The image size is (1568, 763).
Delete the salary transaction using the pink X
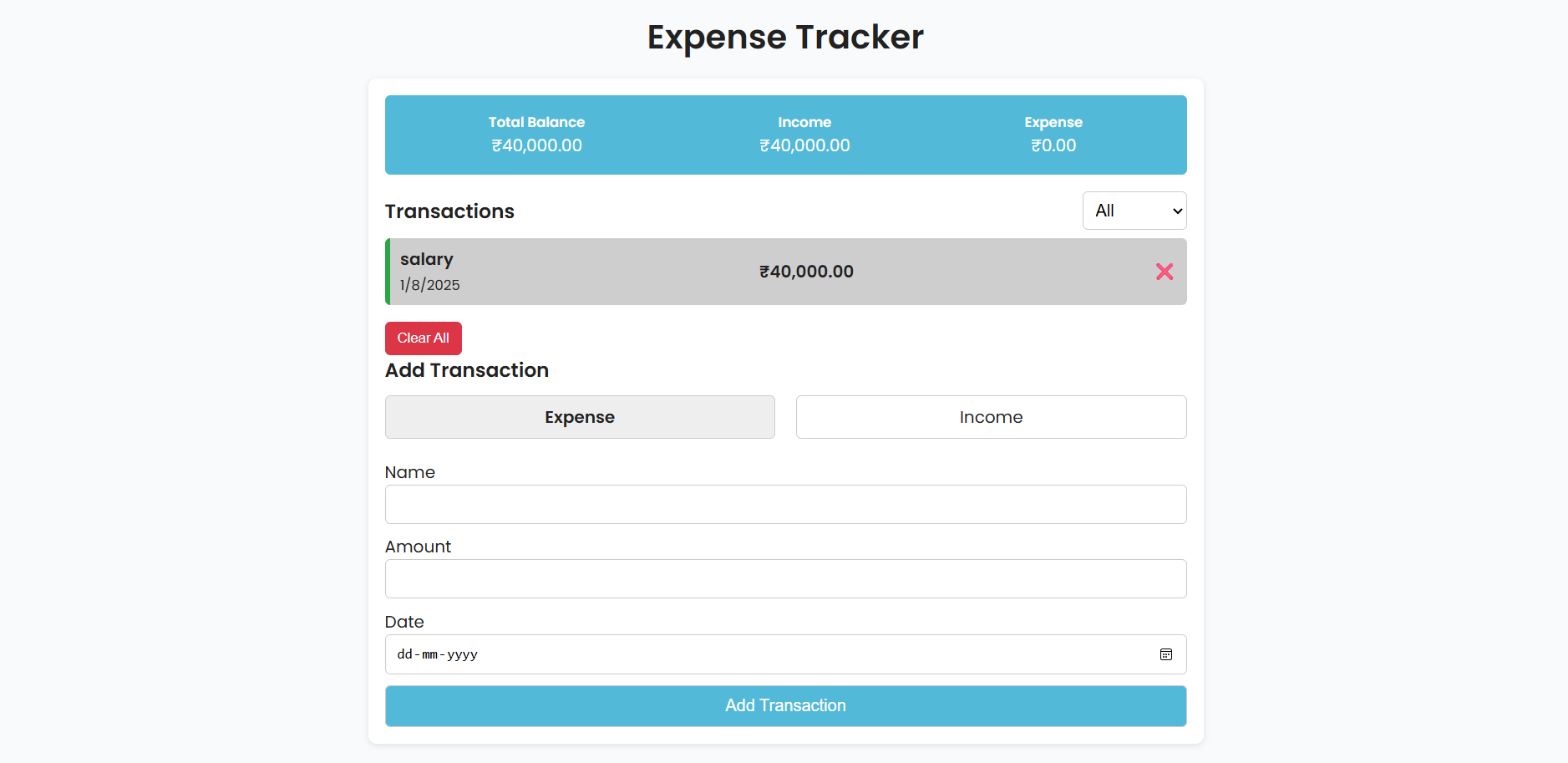1165,272
